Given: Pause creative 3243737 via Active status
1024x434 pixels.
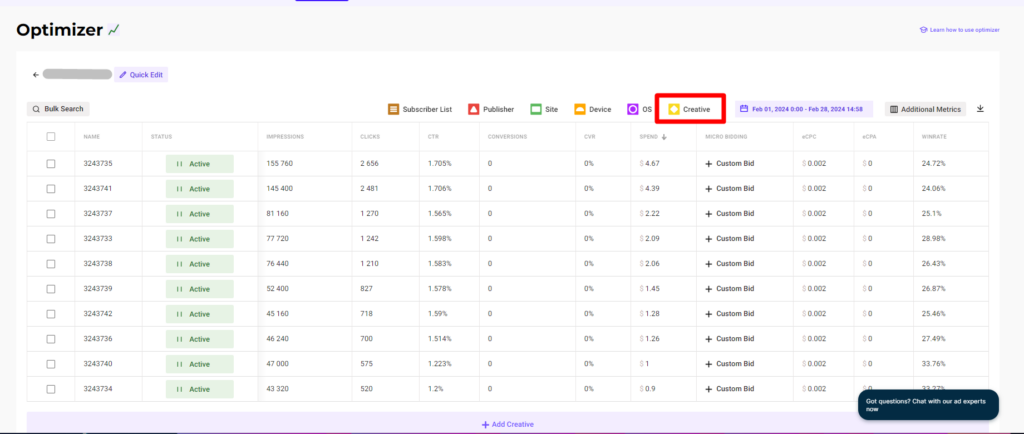Looking at the screenshot, I should (199, 214).
